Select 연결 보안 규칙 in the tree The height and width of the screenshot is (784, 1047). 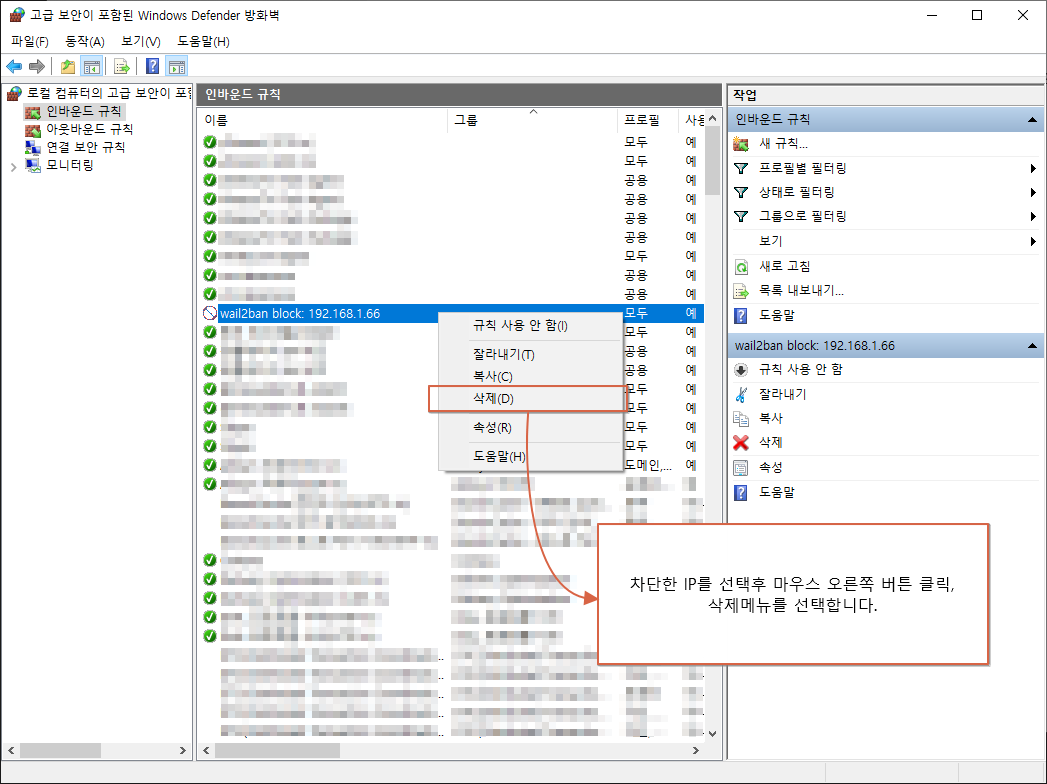[x=85, y=147]
